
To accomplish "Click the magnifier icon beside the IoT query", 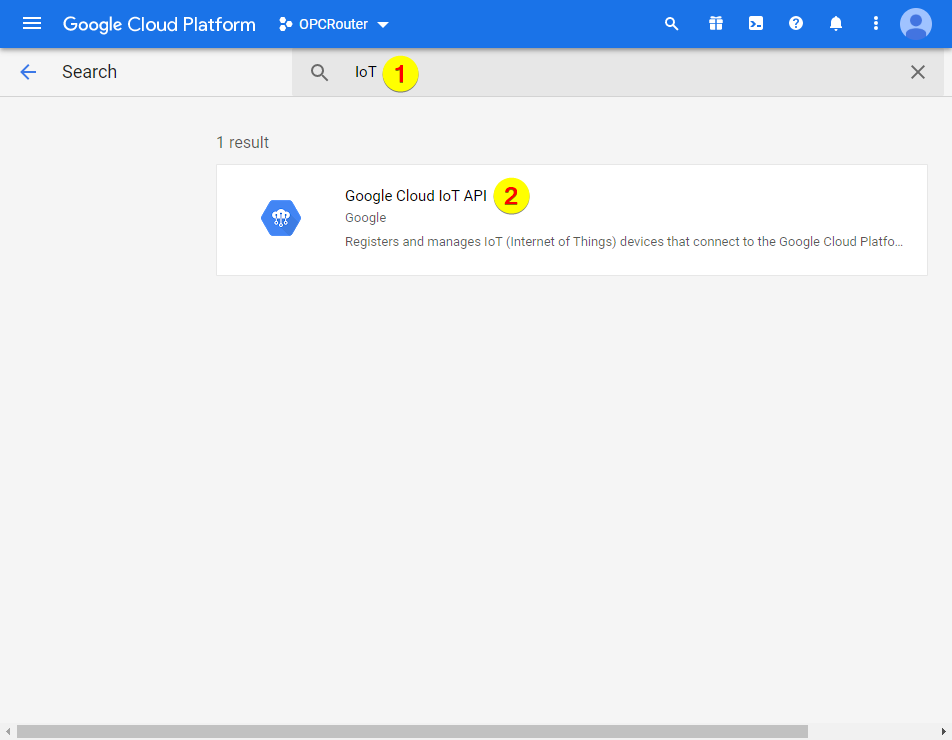I will tap(317, 72).
